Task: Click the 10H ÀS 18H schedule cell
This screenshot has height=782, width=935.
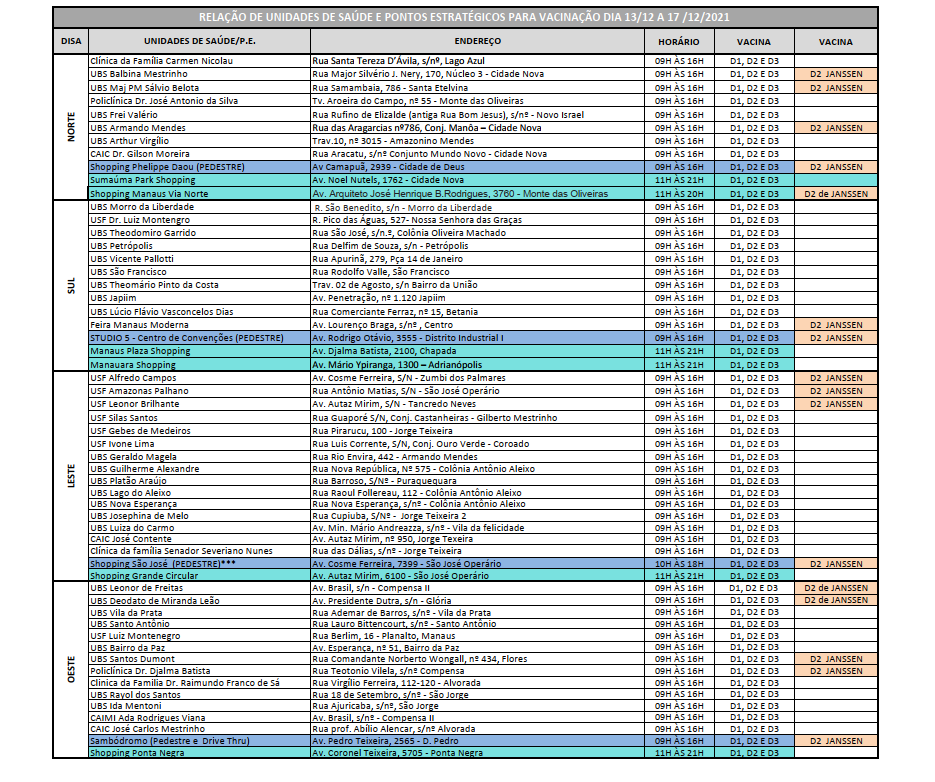Action: coord(678,564)
